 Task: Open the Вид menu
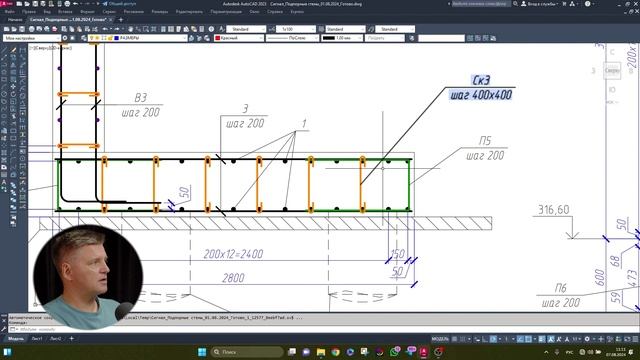[x=47, y=12]
